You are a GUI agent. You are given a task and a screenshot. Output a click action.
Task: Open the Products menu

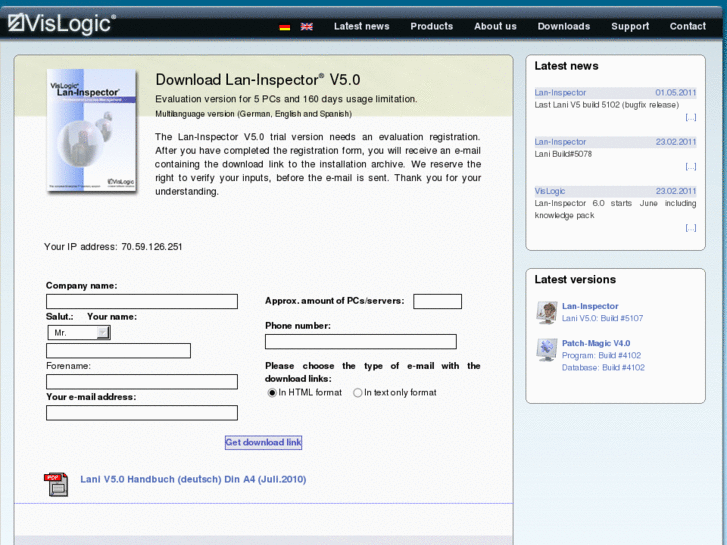pyautogui.click(x=432, y=26)
